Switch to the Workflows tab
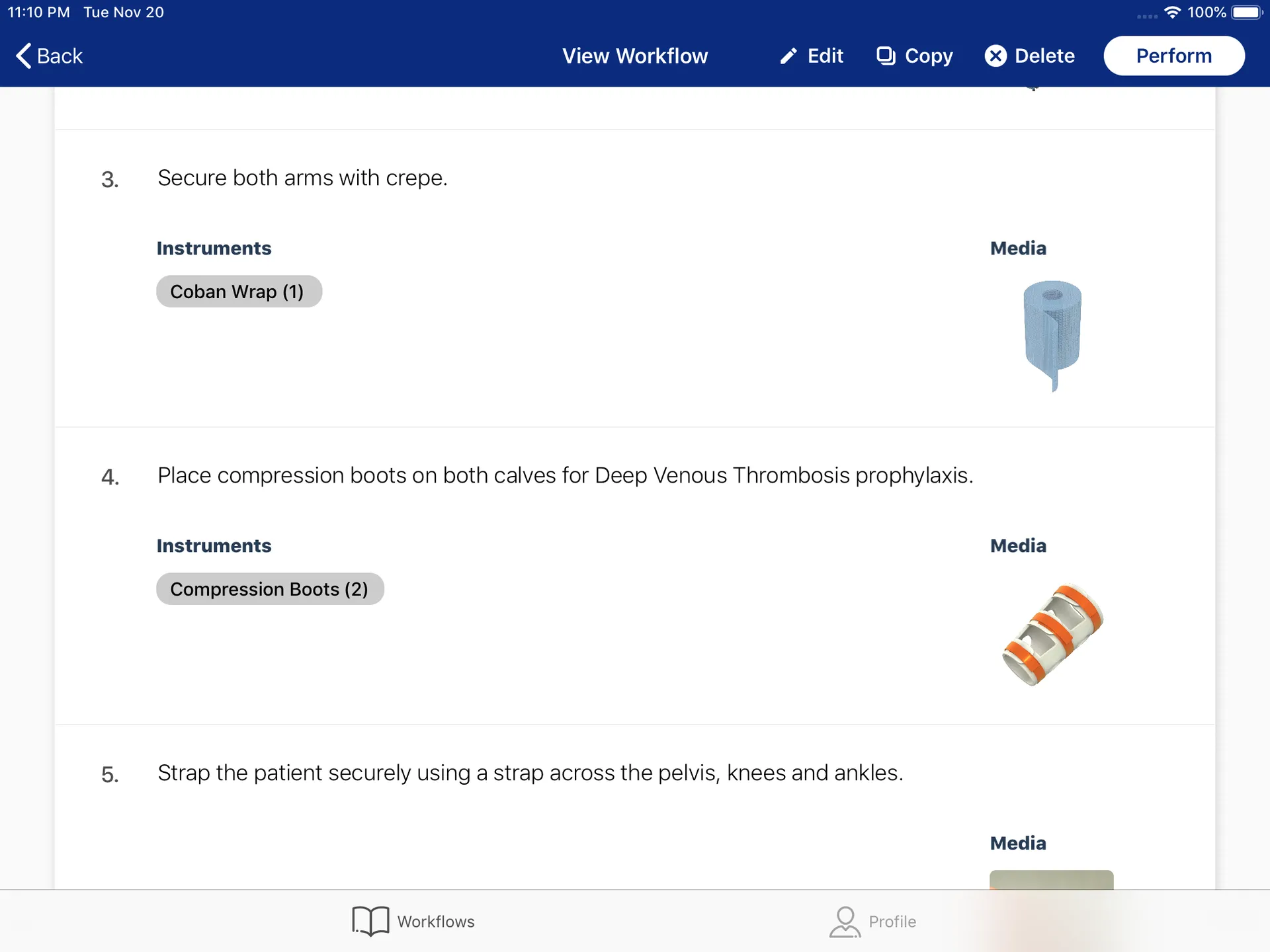Viewport: 1270px width, 952px height. click(413, 921)
